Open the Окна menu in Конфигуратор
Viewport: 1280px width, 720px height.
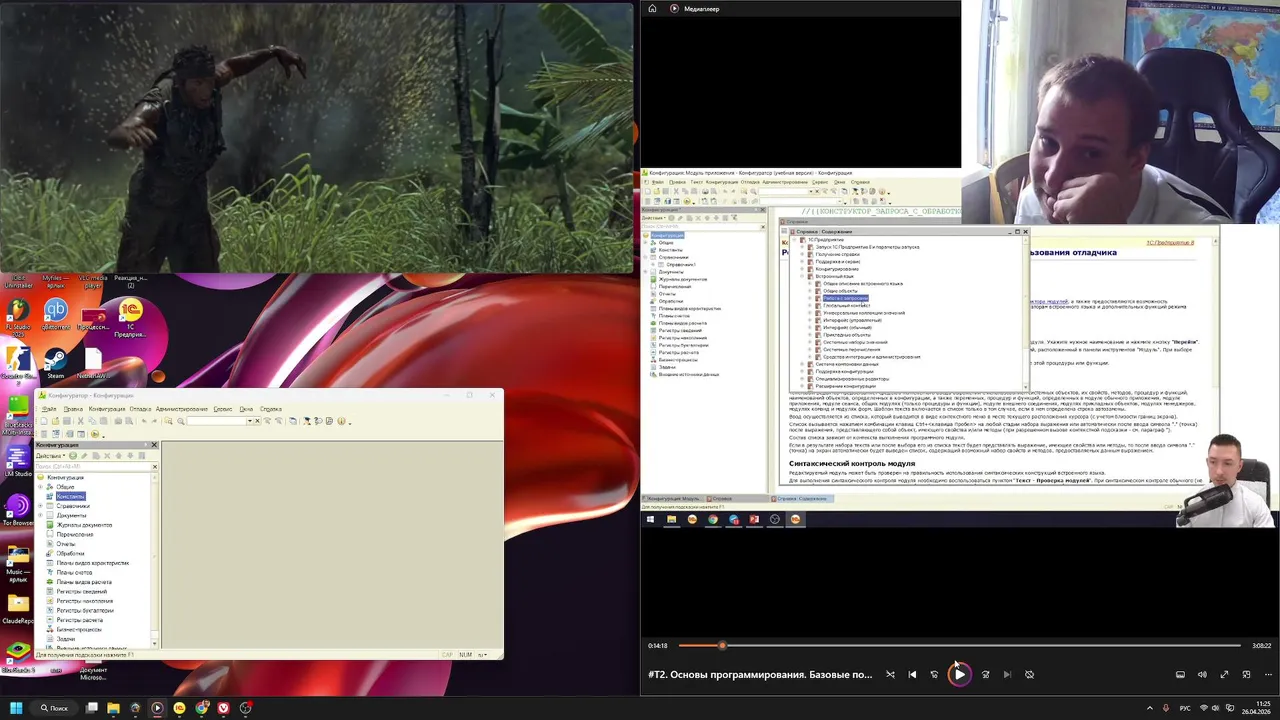coord(246,409)
